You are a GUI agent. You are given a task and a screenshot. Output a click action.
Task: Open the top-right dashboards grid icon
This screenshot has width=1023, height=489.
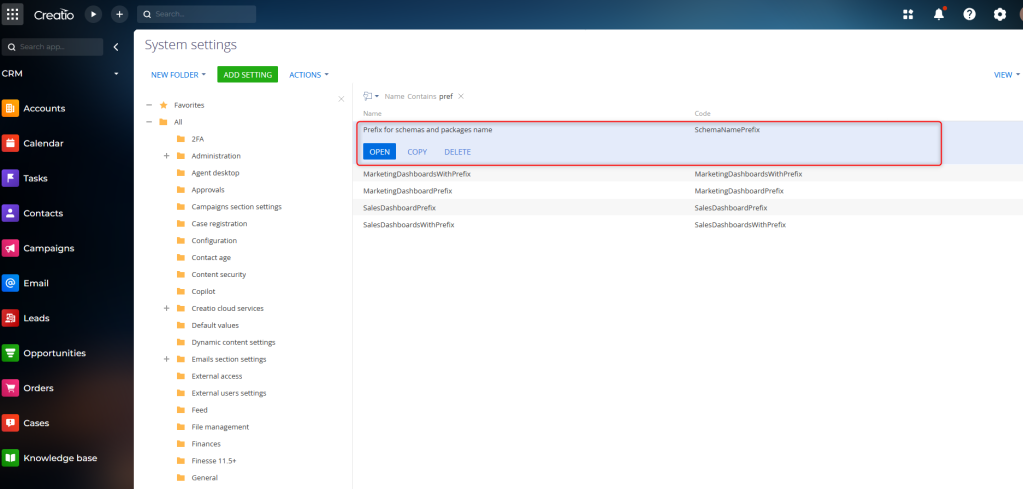pos(908,14)
